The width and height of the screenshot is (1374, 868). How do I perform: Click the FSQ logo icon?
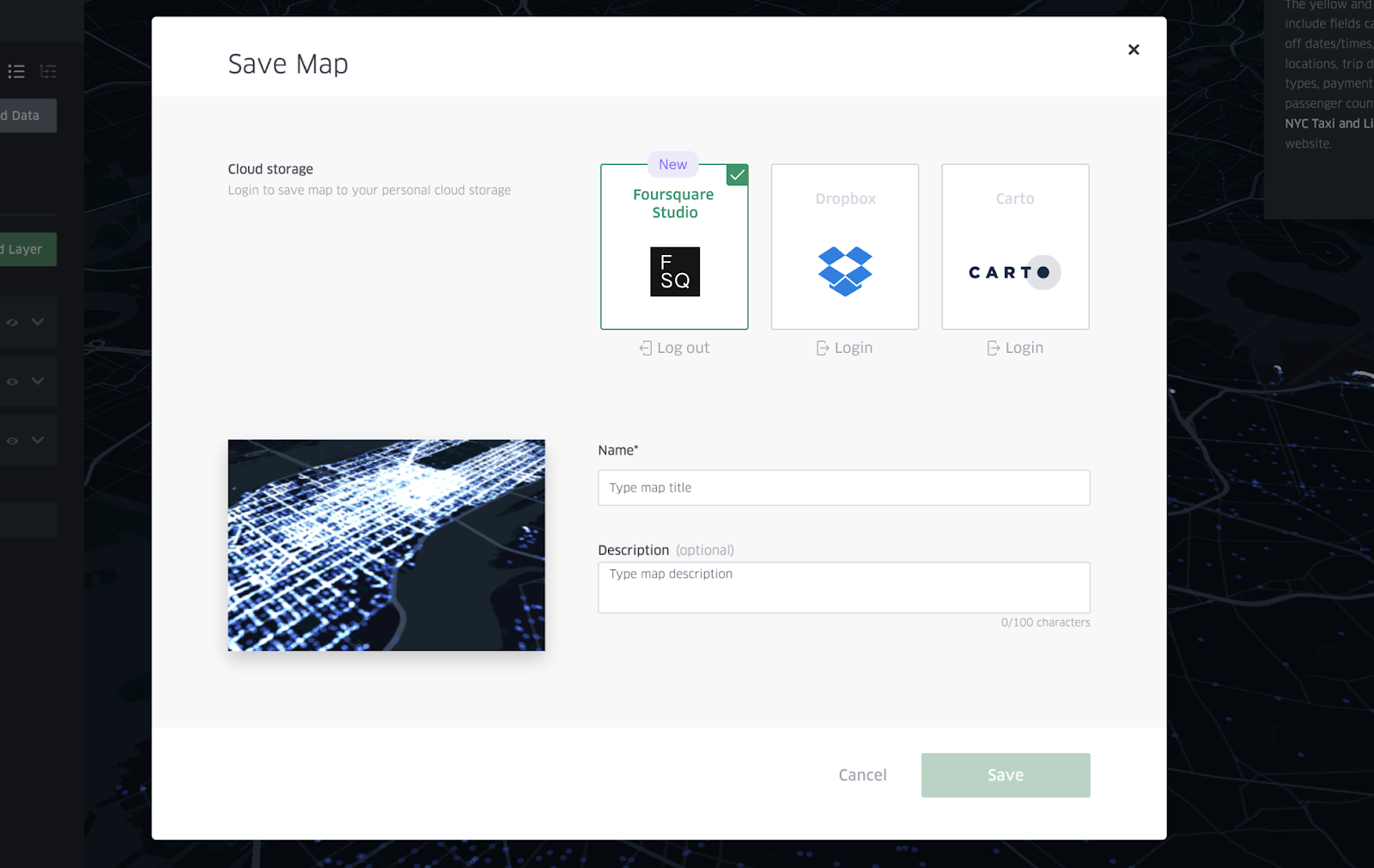pos(675,272)
